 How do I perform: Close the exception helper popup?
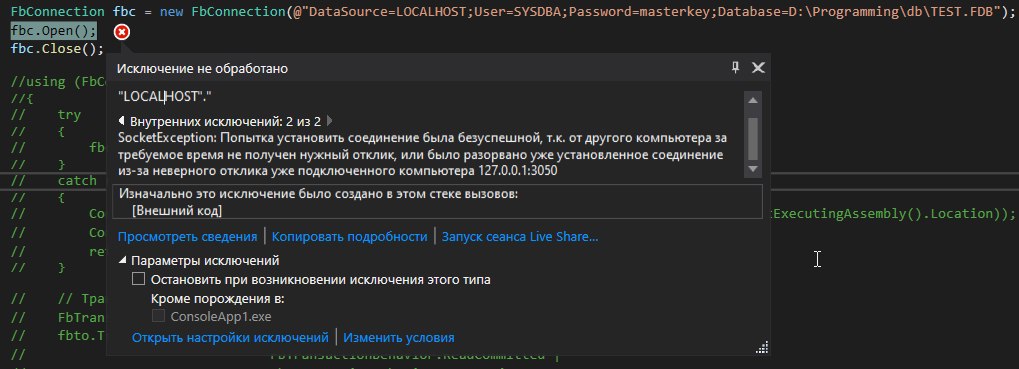click(x=757, y=68)
